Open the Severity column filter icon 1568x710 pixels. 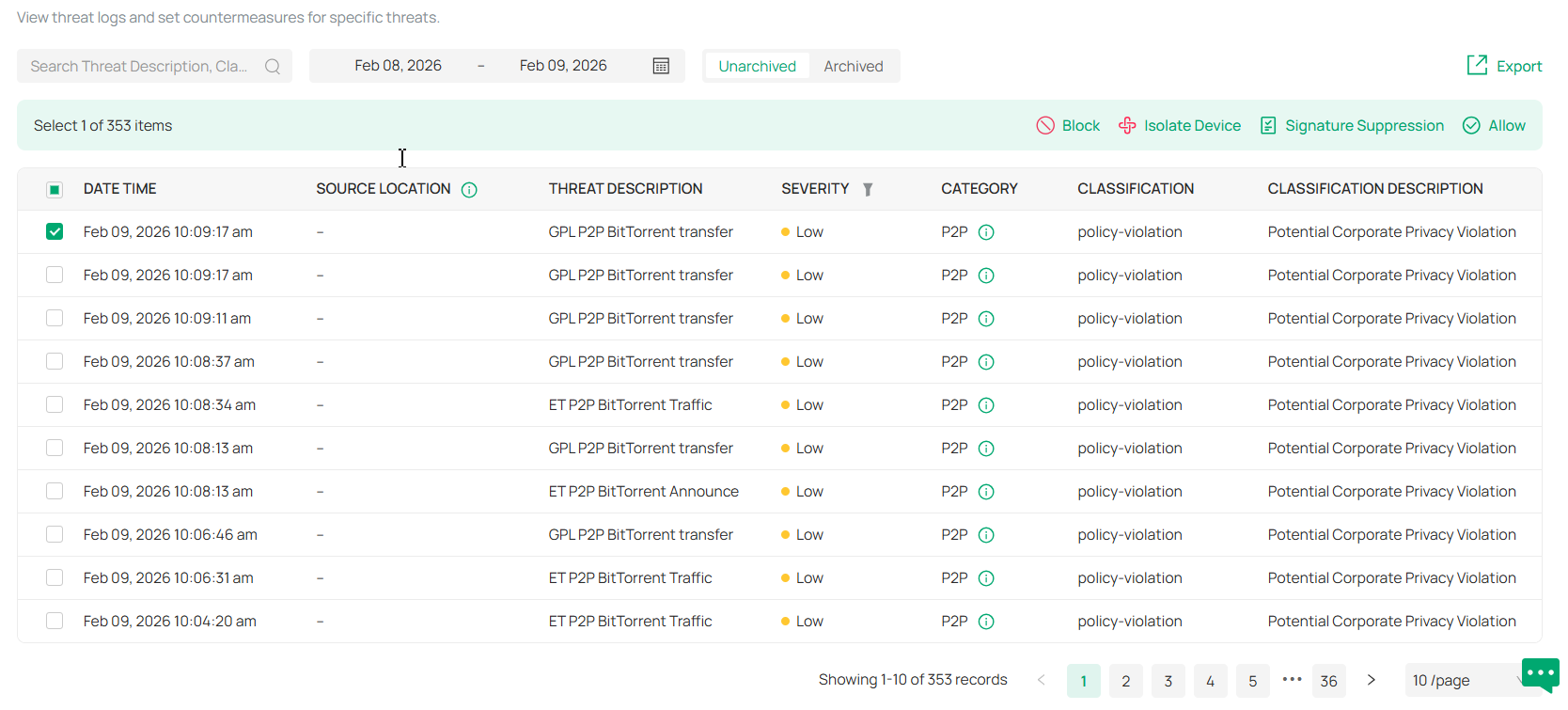point(868,190)
